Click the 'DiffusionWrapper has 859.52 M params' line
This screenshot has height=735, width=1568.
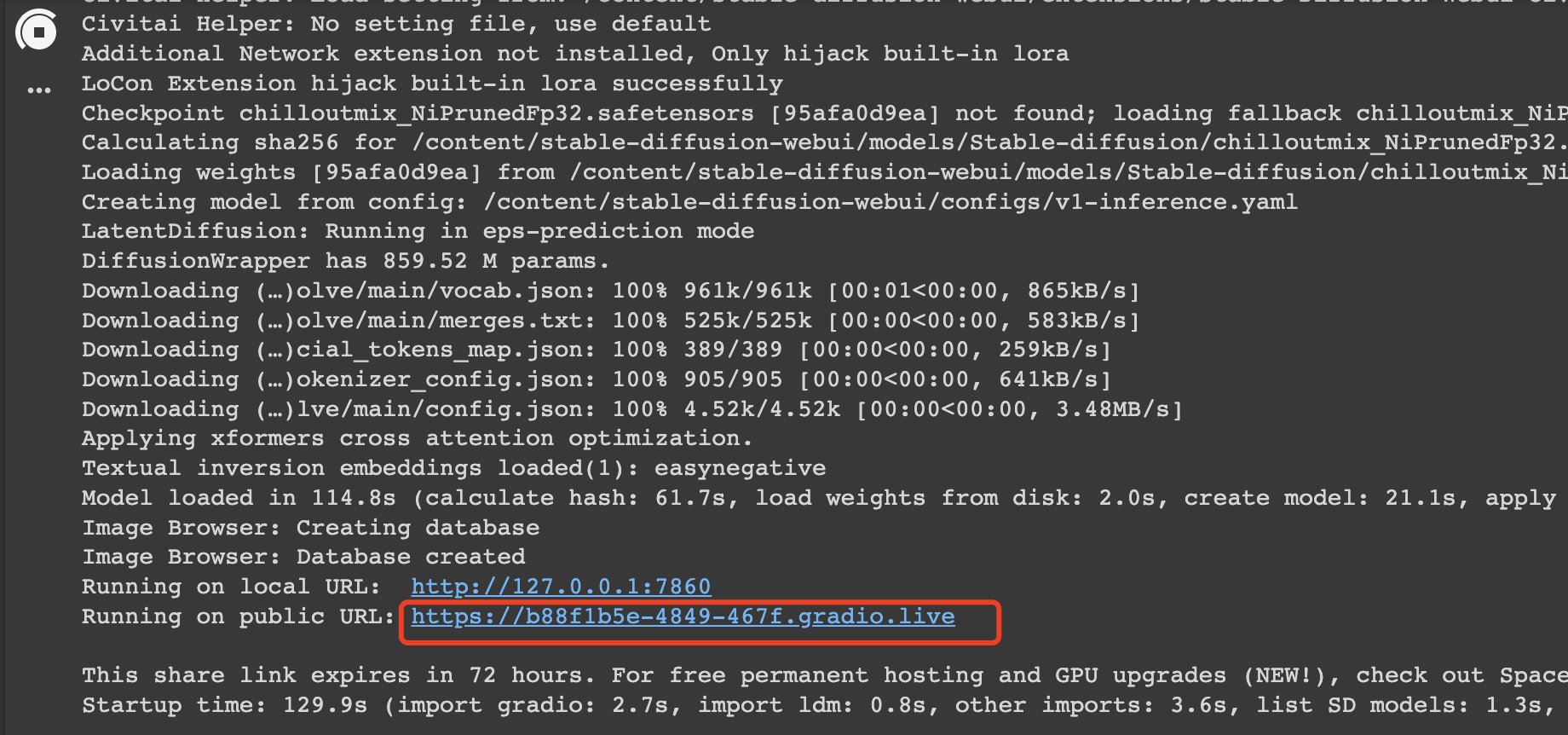[x=345, y=261]
